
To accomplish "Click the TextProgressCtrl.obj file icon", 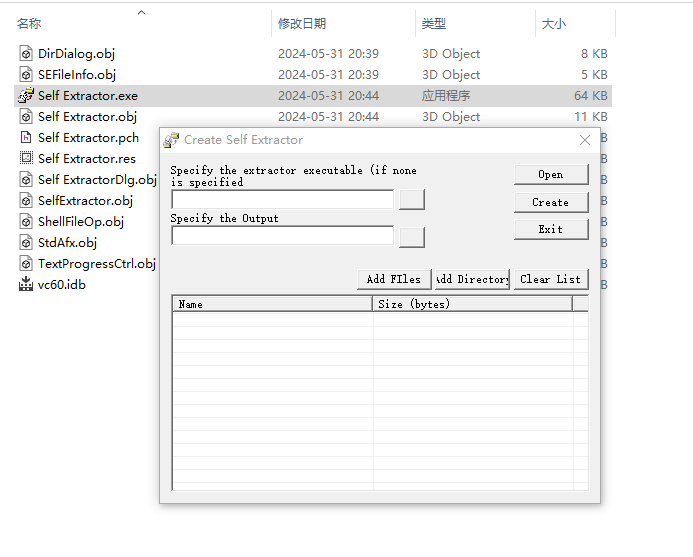I will pyautogui.click(x=26, y=263).
